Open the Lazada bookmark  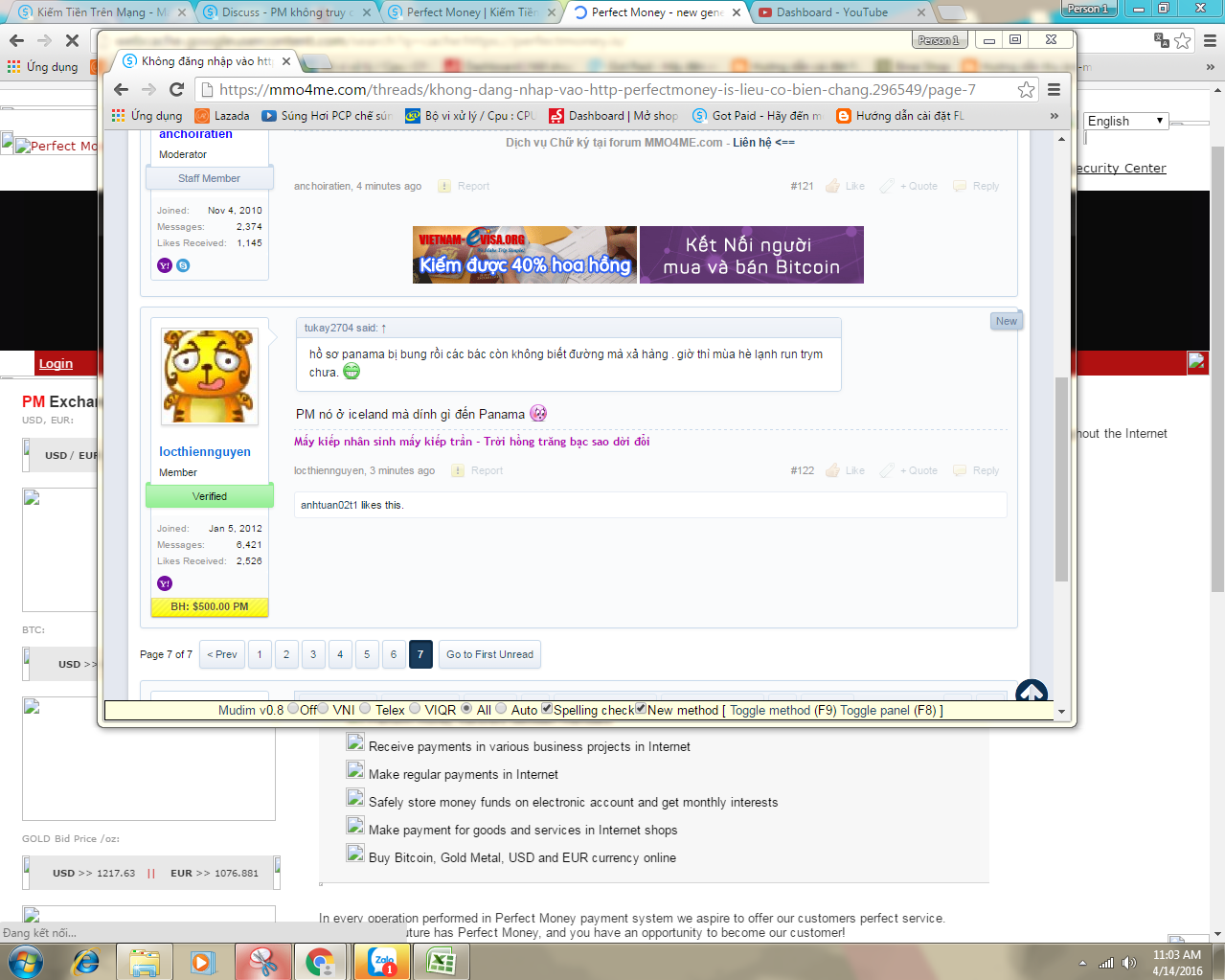point(222,115)
